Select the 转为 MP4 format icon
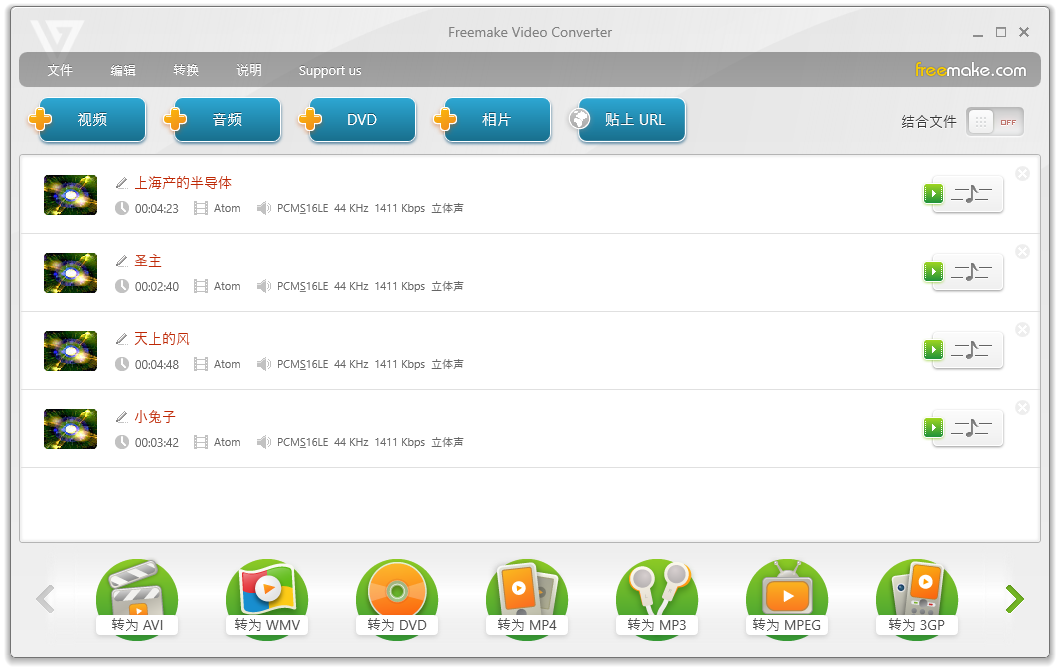Viewport: 1060px width, 670px height. [527, 595]
